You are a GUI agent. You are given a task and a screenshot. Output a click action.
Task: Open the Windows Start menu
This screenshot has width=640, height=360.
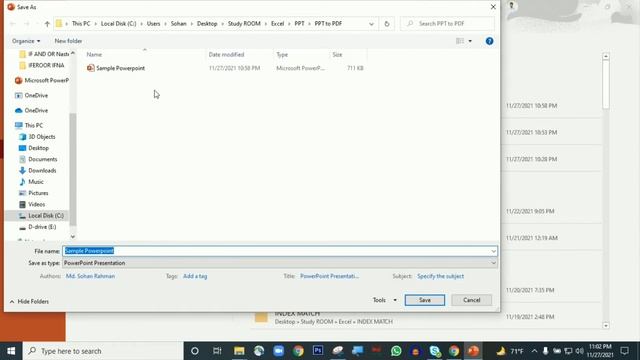tap(11, 351)
